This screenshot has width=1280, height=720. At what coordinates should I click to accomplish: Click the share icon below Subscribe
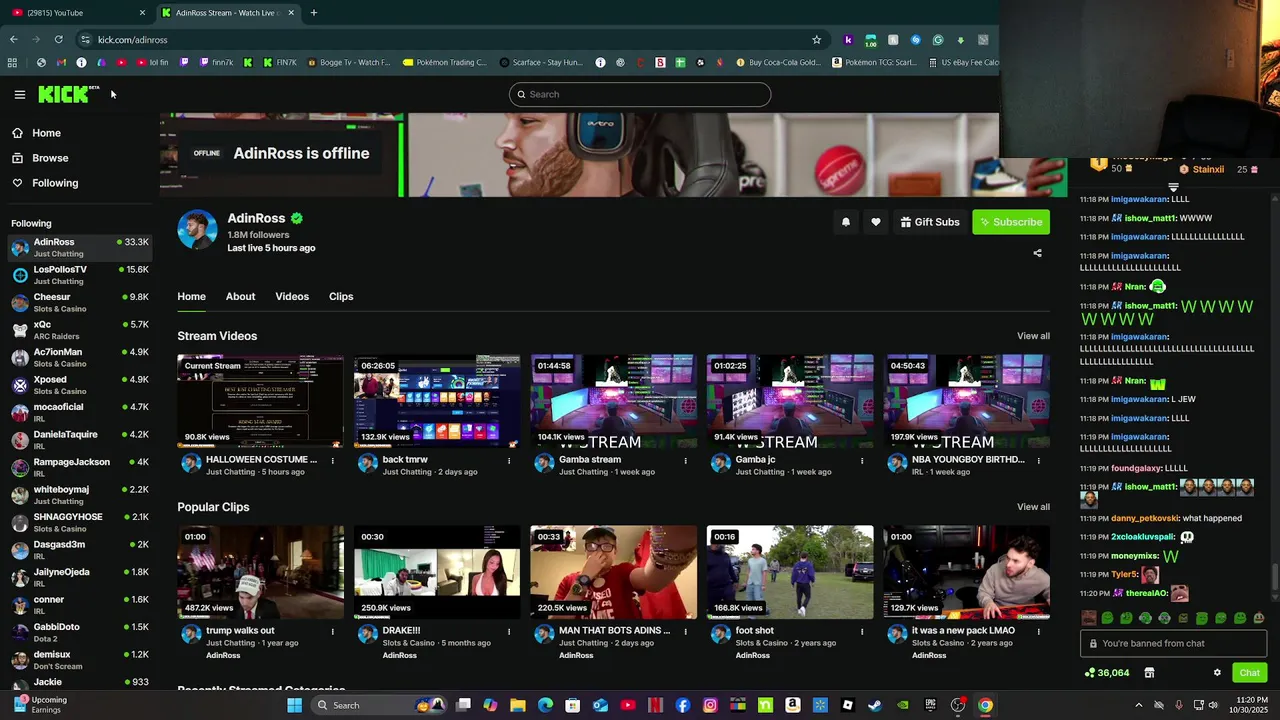click(1037, 253)
